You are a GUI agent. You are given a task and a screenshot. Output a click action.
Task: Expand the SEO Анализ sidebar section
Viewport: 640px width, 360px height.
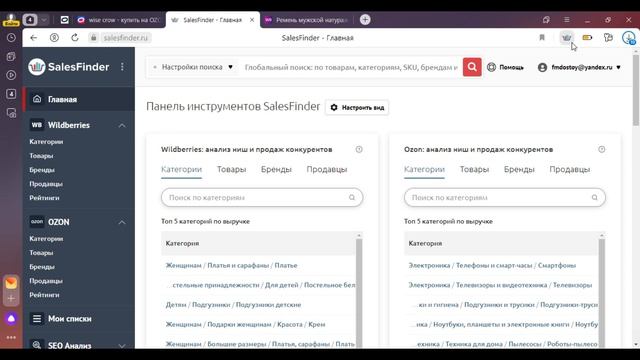tap(122, 345)
